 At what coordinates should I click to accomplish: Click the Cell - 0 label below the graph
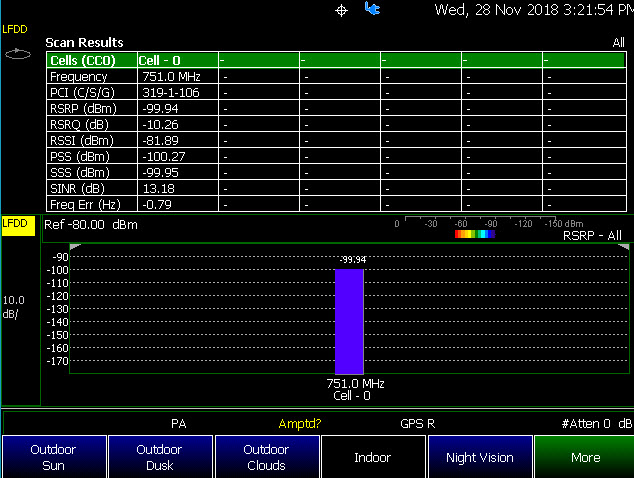coord(352,396)
